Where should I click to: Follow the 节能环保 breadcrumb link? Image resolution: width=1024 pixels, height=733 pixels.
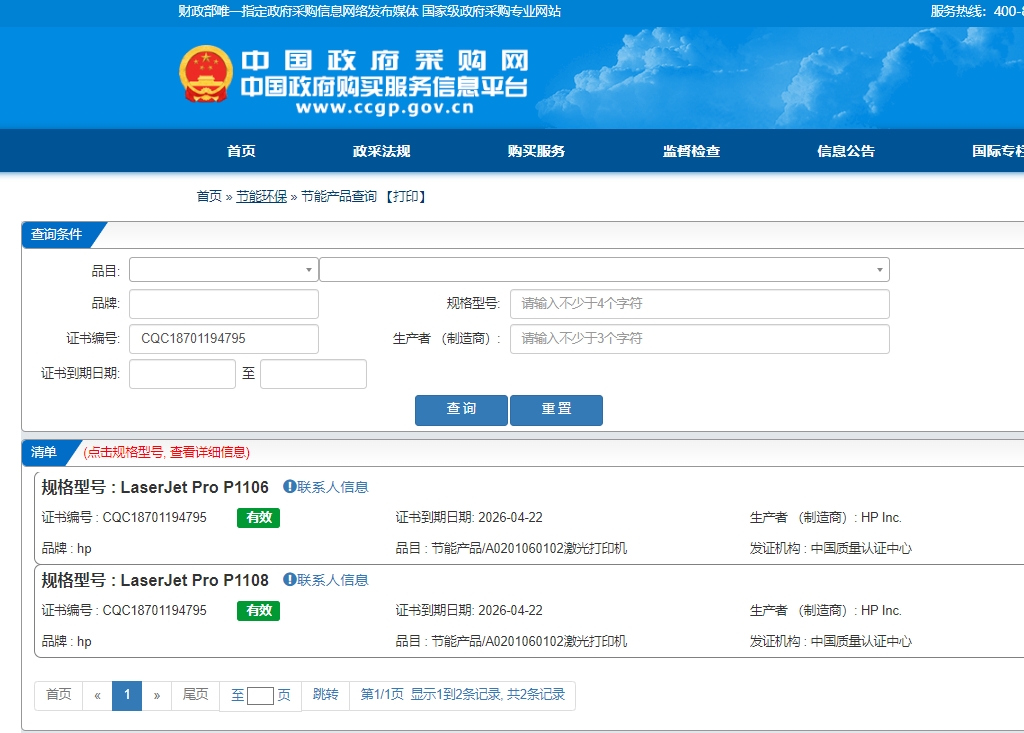click(x=261, y=196)
